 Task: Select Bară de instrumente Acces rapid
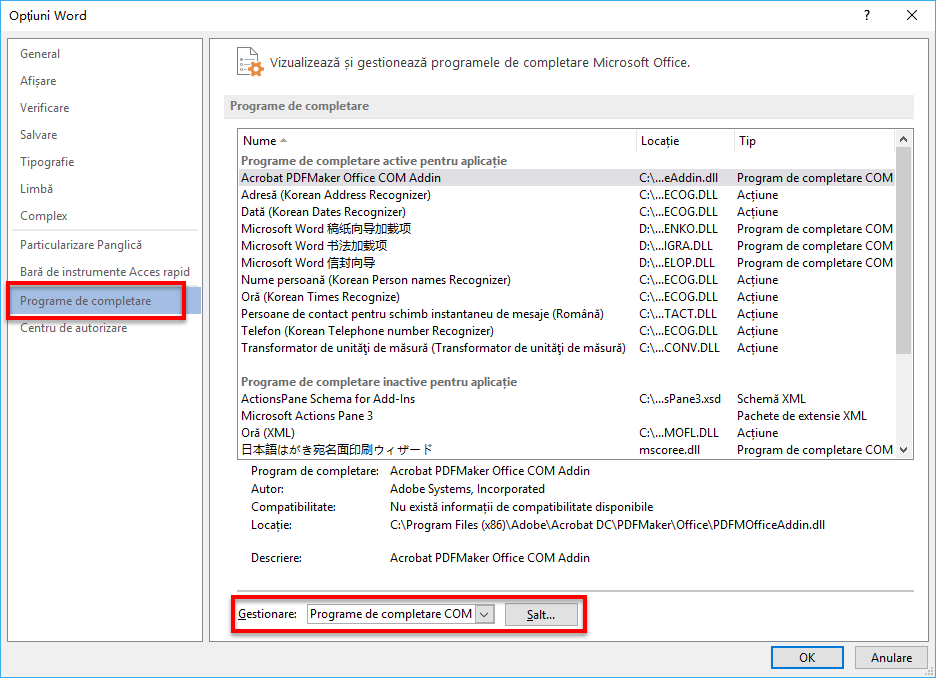pyautogui.click(x=103, y=271)
